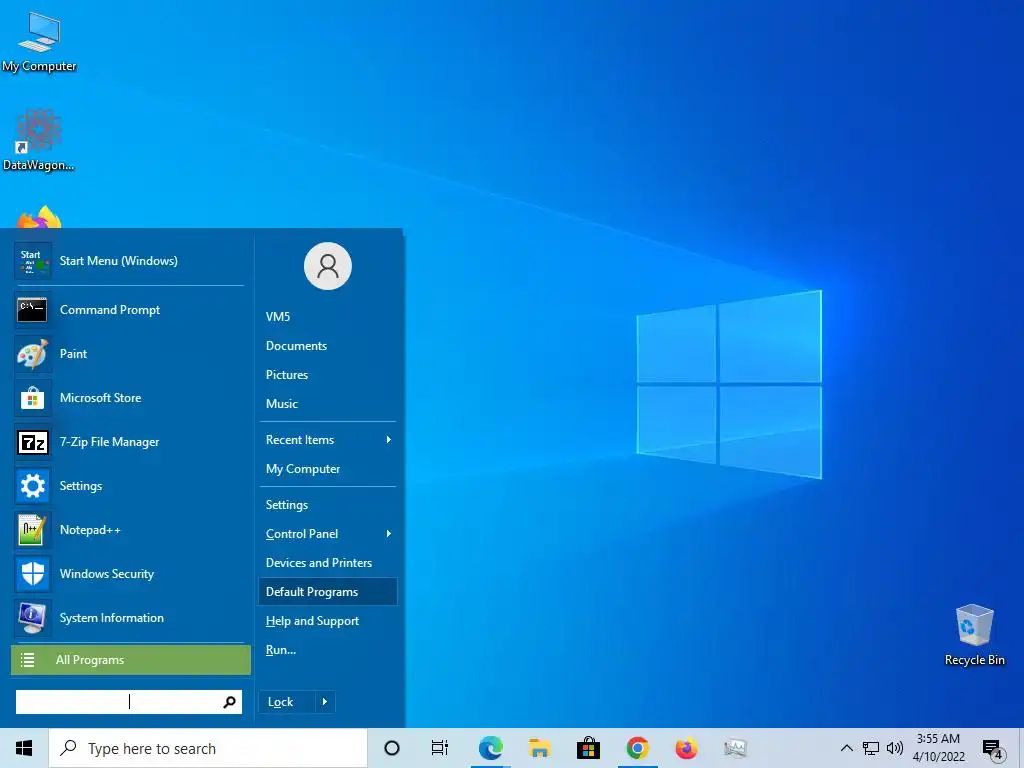Open the Run... dialog
This screenshot has width=1024, height=768.
point(328,650)
